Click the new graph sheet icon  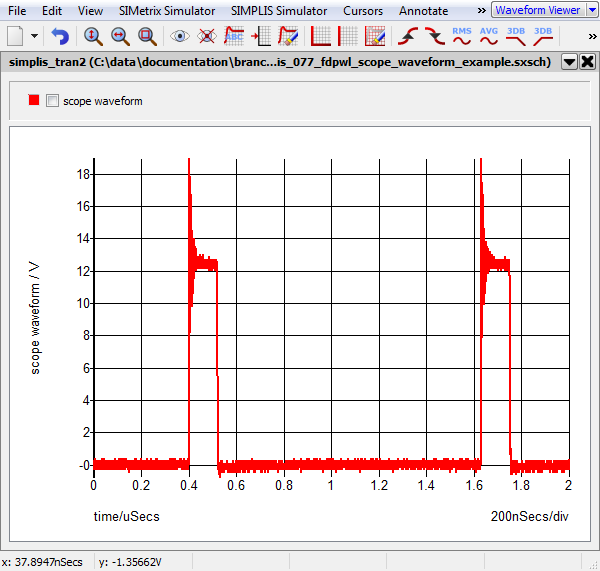15,36
